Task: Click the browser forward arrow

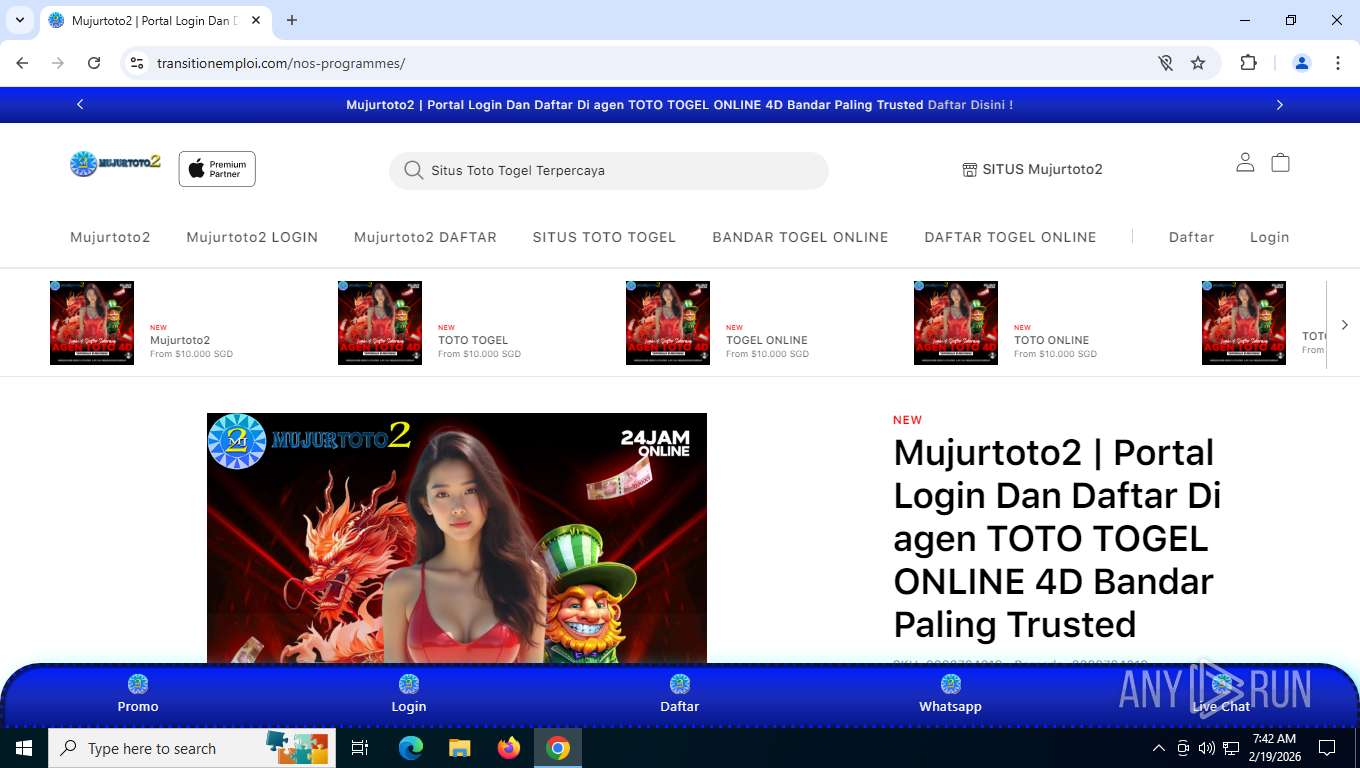Action: click(x=58, y=63)
